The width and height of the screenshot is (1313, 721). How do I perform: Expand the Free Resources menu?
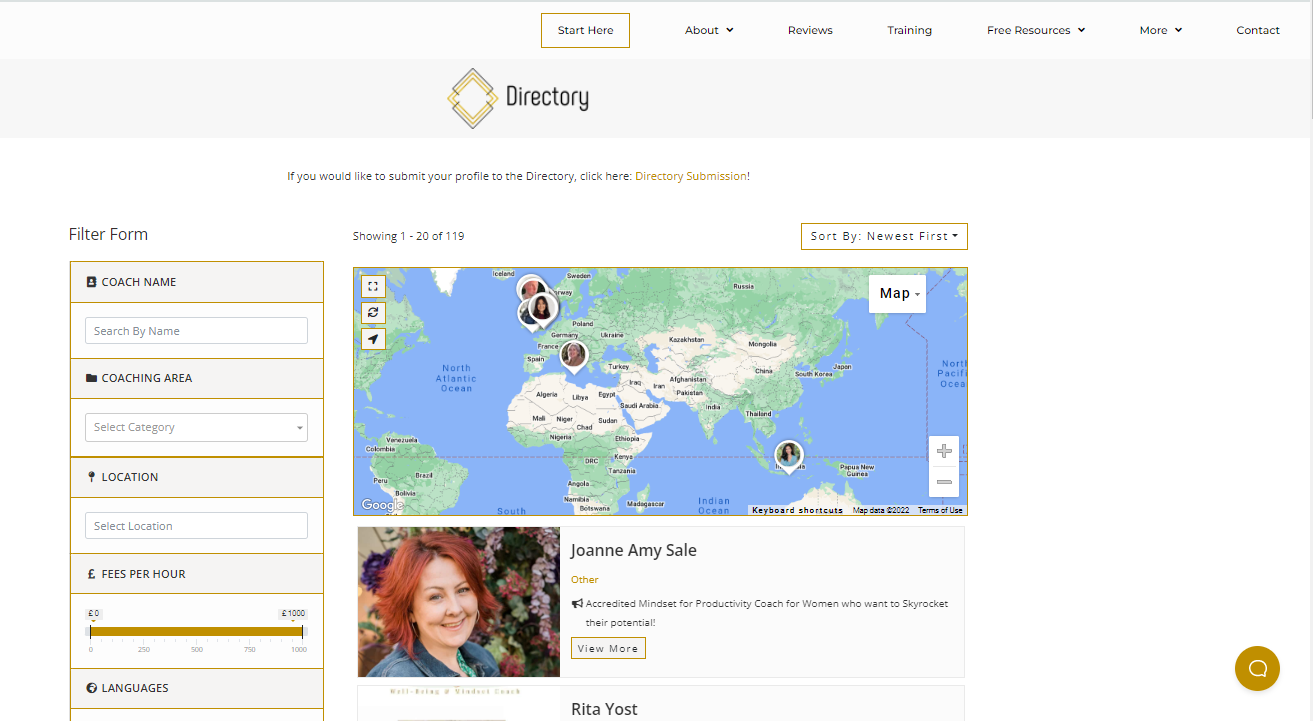[1036, 30]
